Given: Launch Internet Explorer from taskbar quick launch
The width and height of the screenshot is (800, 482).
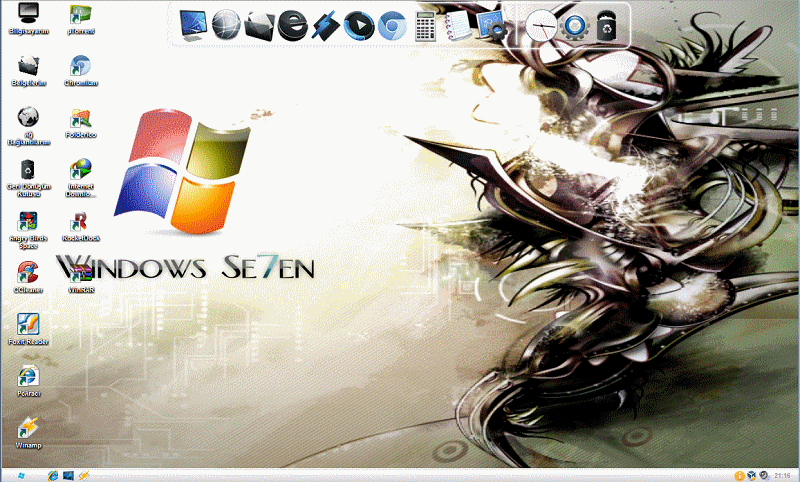Looking at the screenshot, I should (53, 476).
